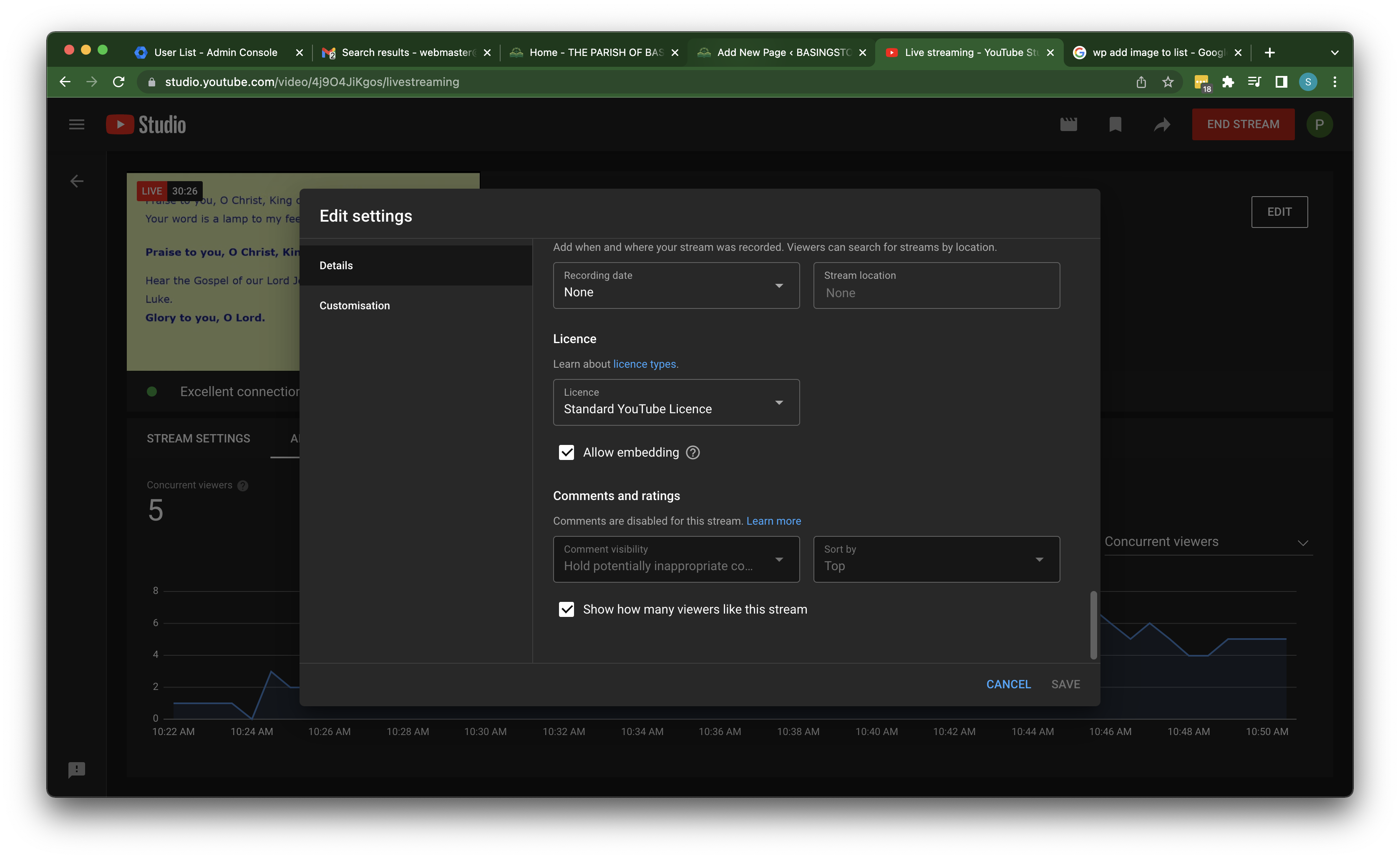The image size is (1400, 859).
Task: Bookmark this page with the star icon
Action: (1168, 82)
